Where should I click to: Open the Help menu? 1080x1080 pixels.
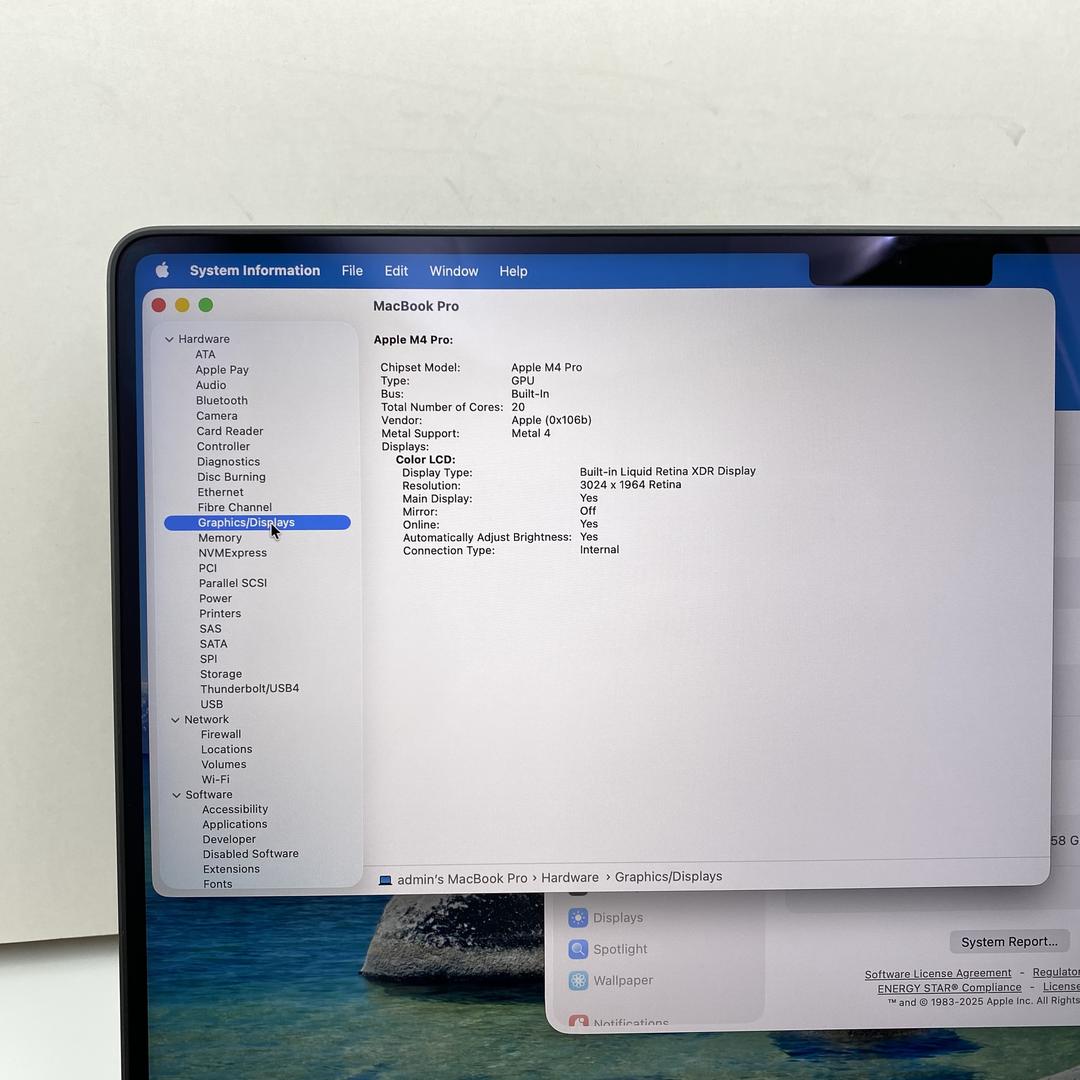click(513, 271)
